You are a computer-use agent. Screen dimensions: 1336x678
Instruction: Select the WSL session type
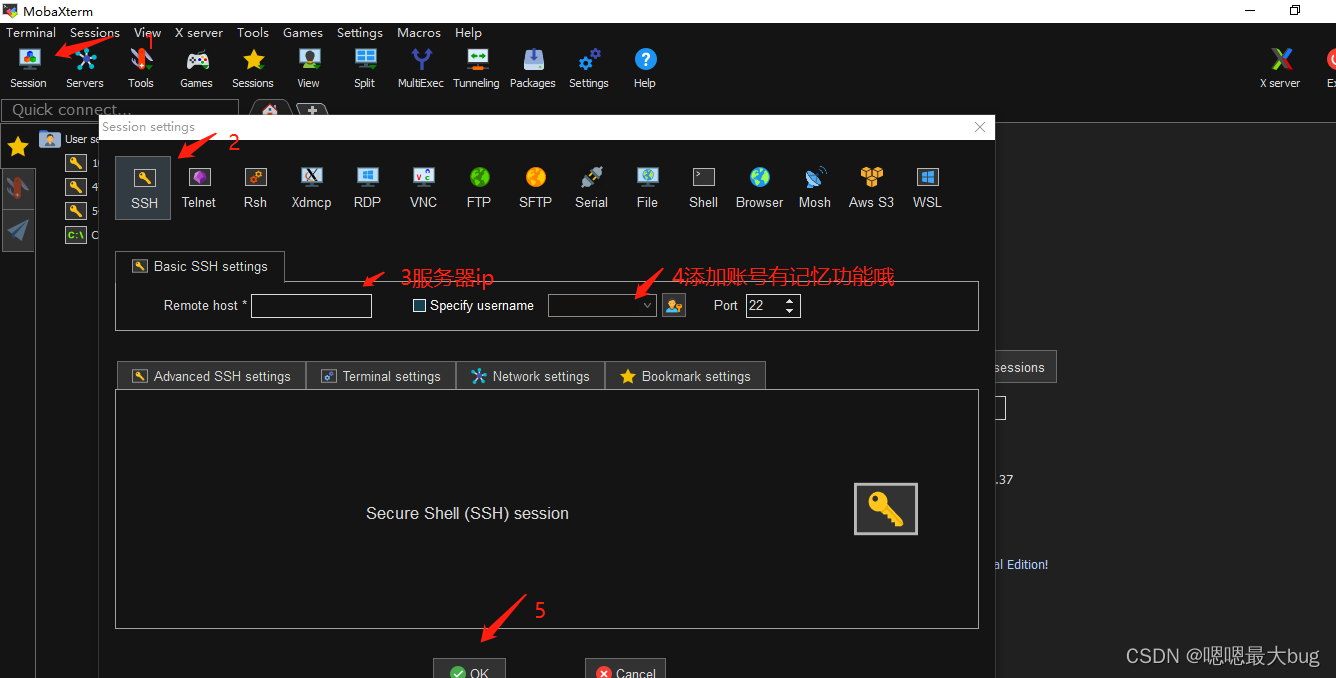[x=927, y=188]
